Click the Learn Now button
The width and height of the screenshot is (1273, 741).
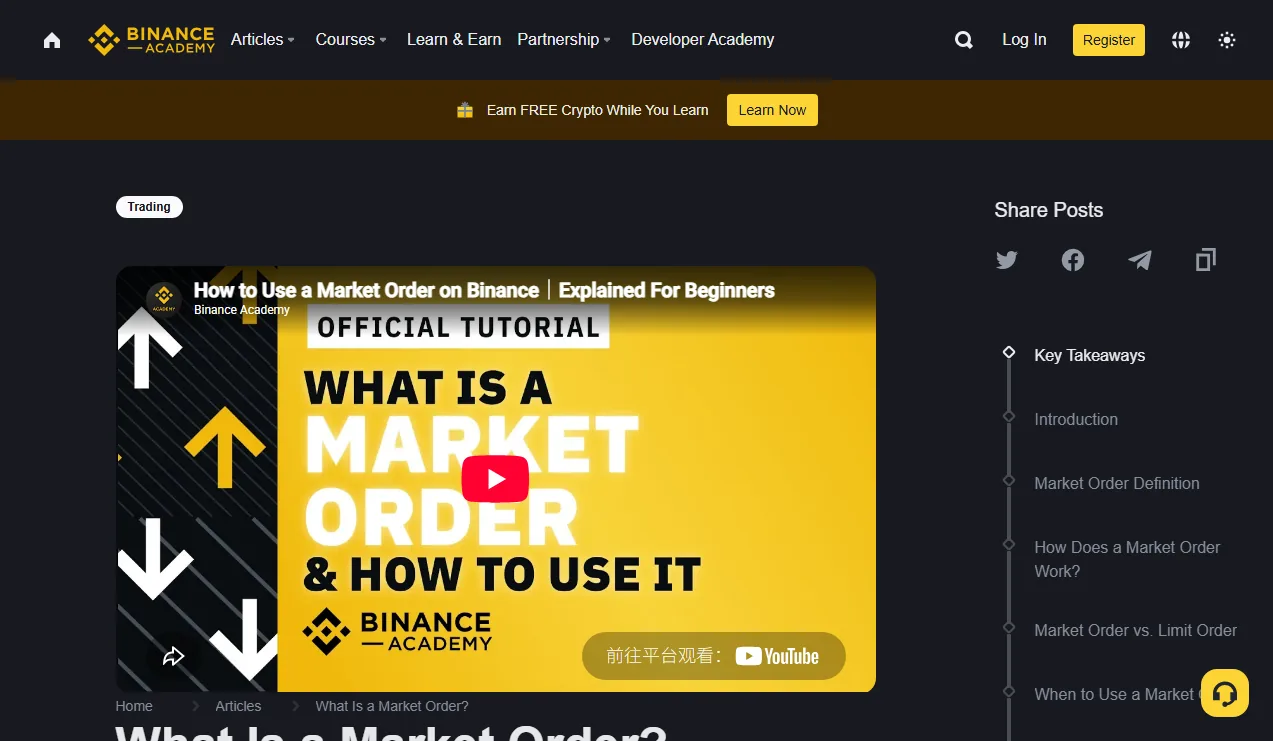[772, 110]
